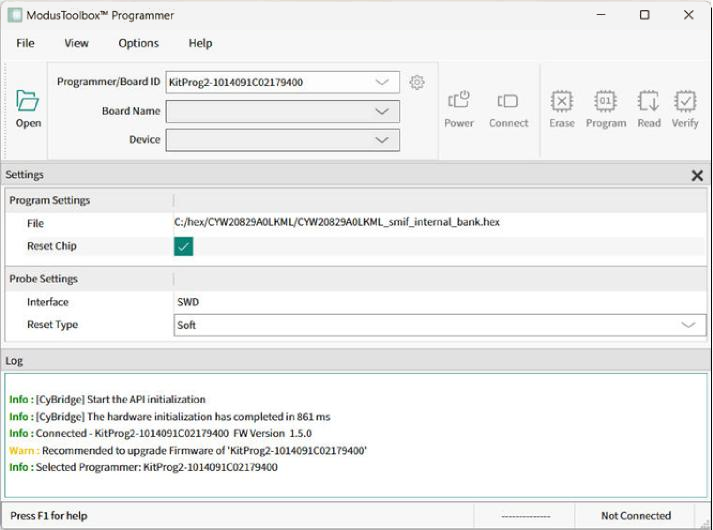
Task: Click the Verify chip icon
Action: (x=685, y=101)
